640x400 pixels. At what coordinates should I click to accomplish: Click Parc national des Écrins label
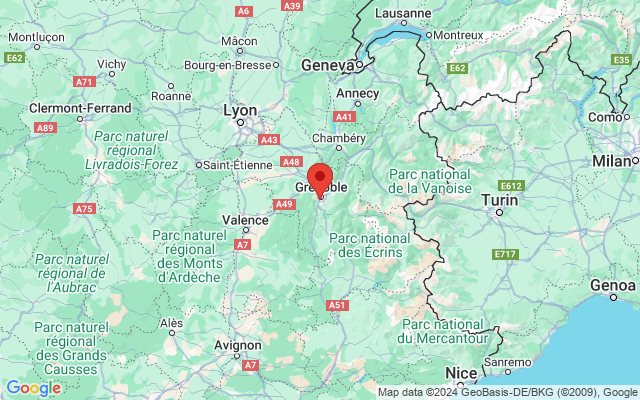point(370,245)
